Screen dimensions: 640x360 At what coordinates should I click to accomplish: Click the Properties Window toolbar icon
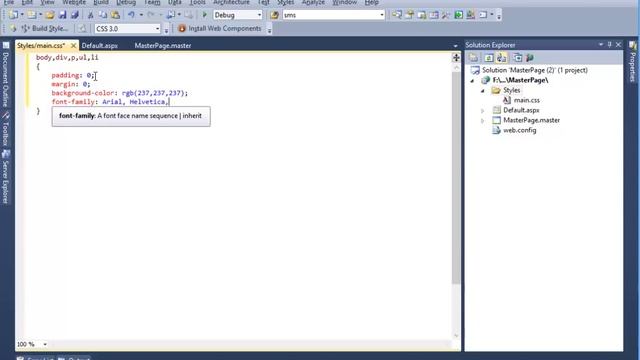pos(409,15)
